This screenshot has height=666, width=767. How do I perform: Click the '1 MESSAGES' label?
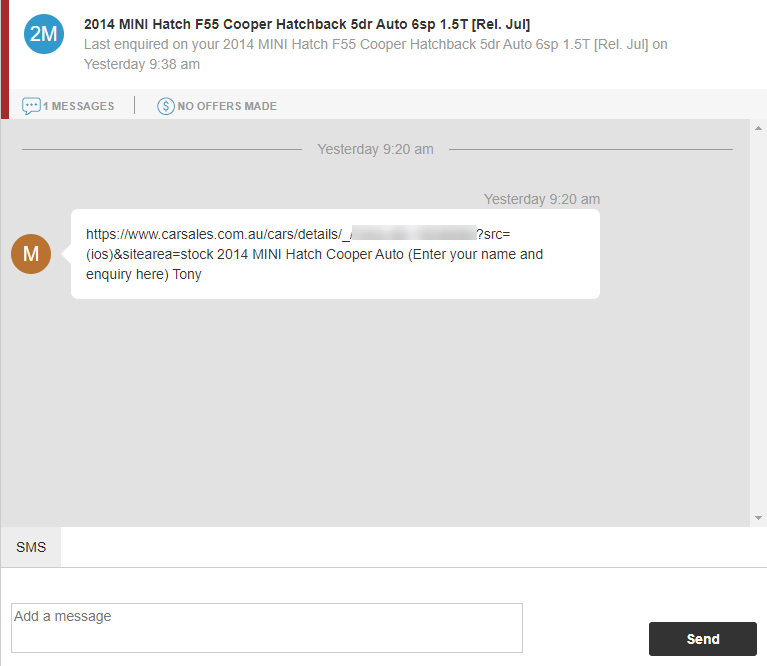[x=78, y=106]
